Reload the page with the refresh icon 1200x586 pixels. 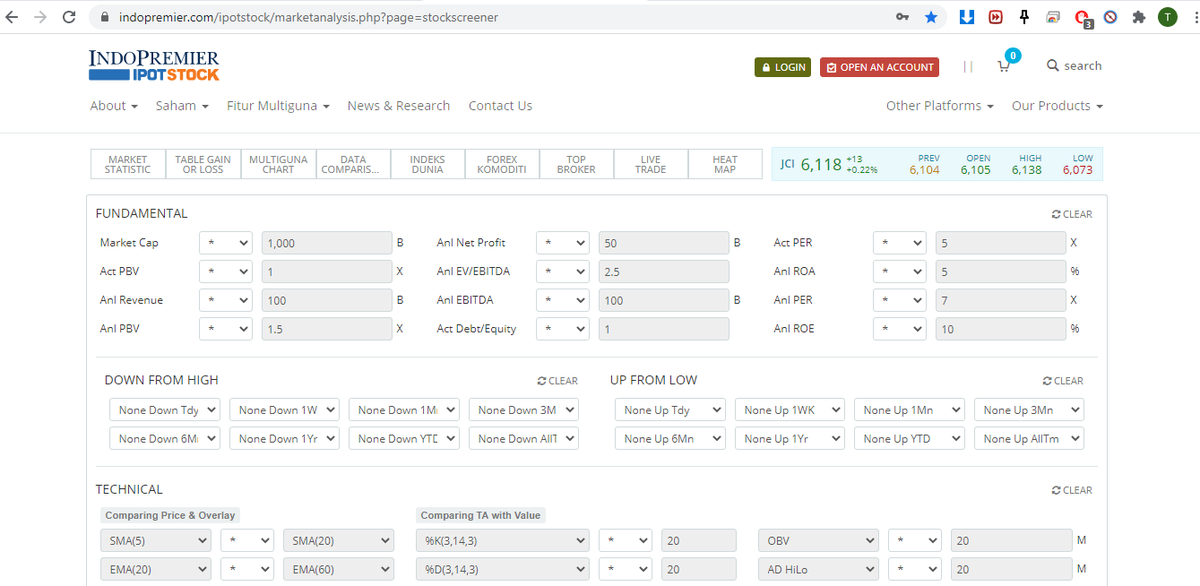[x=69, y=17]
